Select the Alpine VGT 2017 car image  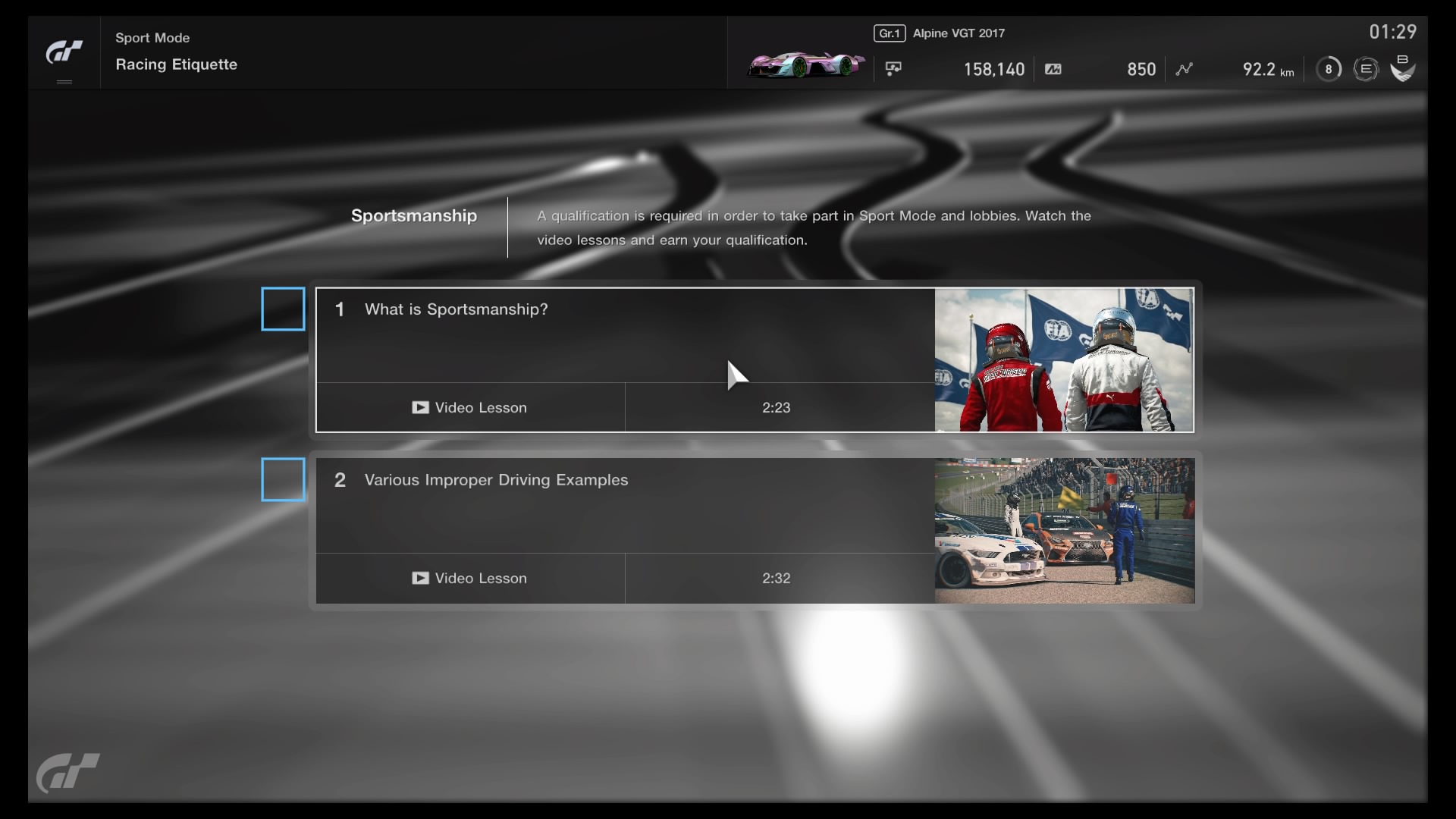pyautogui.click(x=805, y=65)
